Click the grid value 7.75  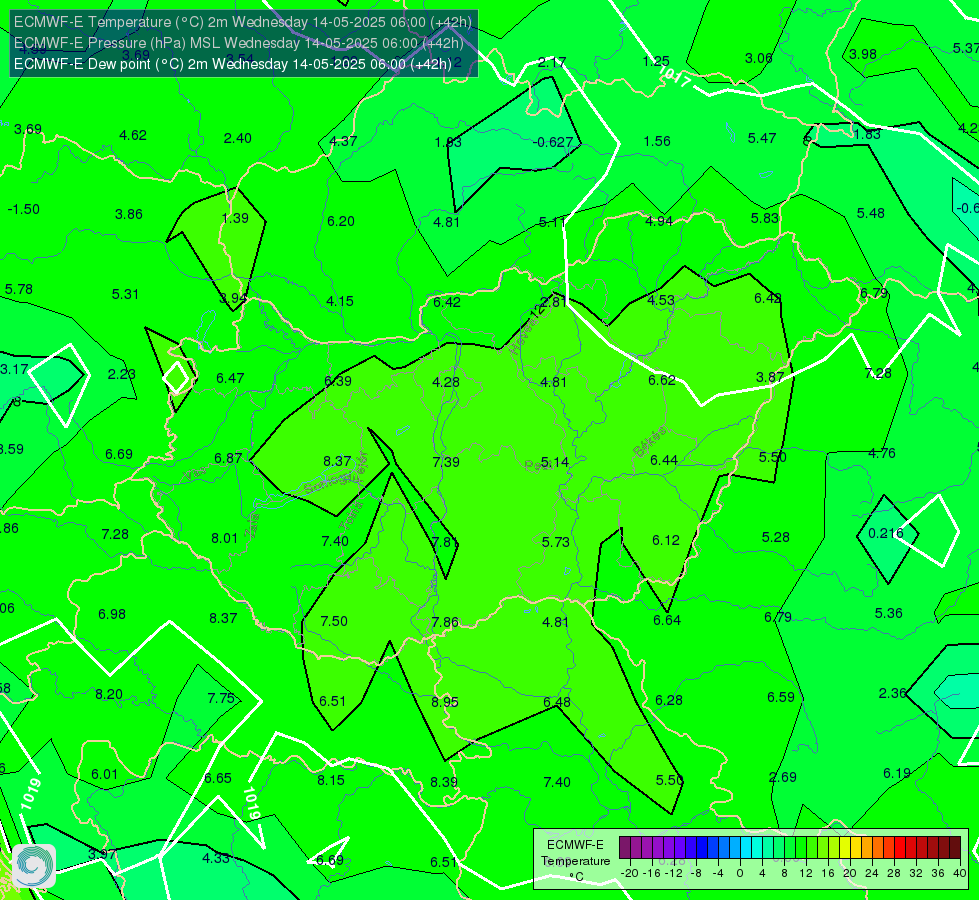[220, 698]
